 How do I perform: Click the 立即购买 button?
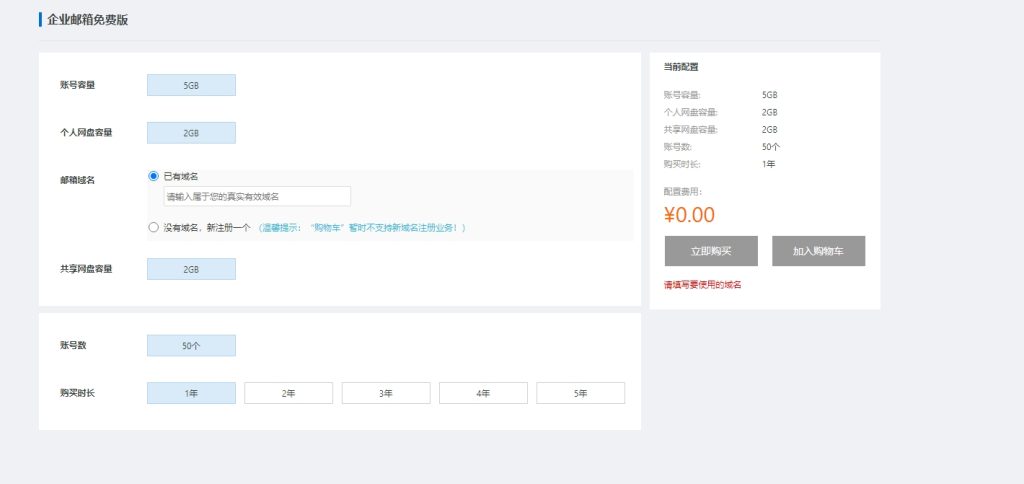711,251
